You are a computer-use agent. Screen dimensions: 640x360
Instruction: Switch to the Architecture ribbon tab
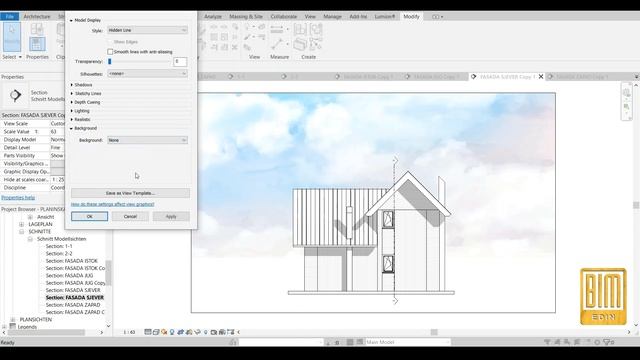point(37,16)
